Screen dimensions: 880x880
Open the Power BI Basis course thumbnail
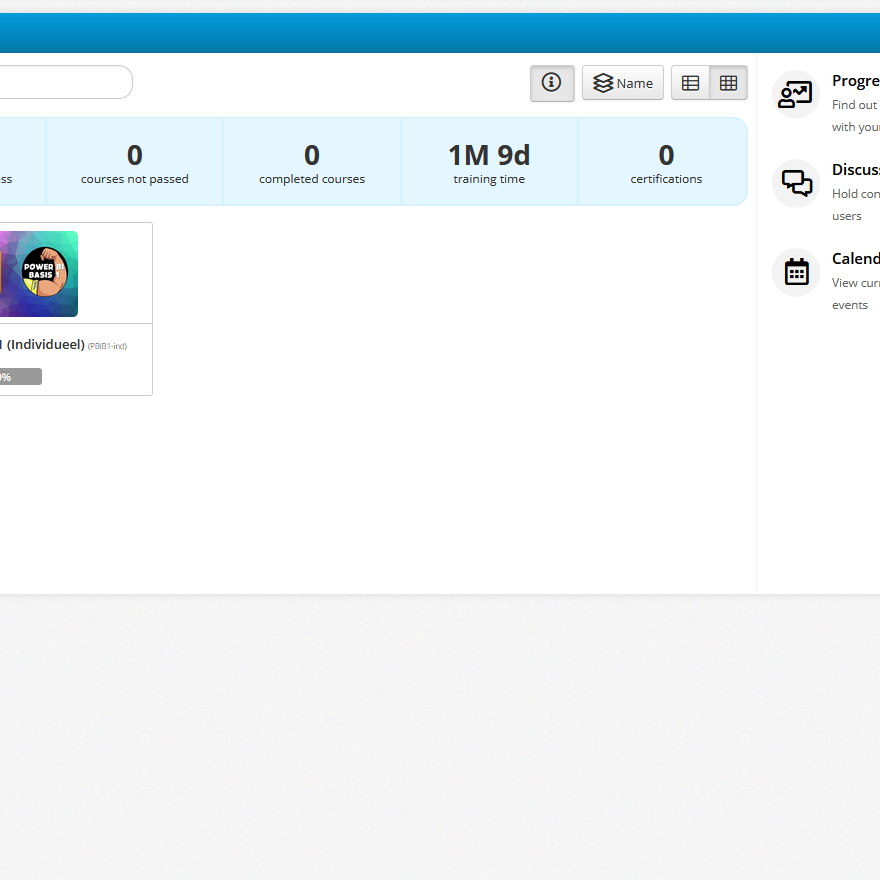click(38, 274)
